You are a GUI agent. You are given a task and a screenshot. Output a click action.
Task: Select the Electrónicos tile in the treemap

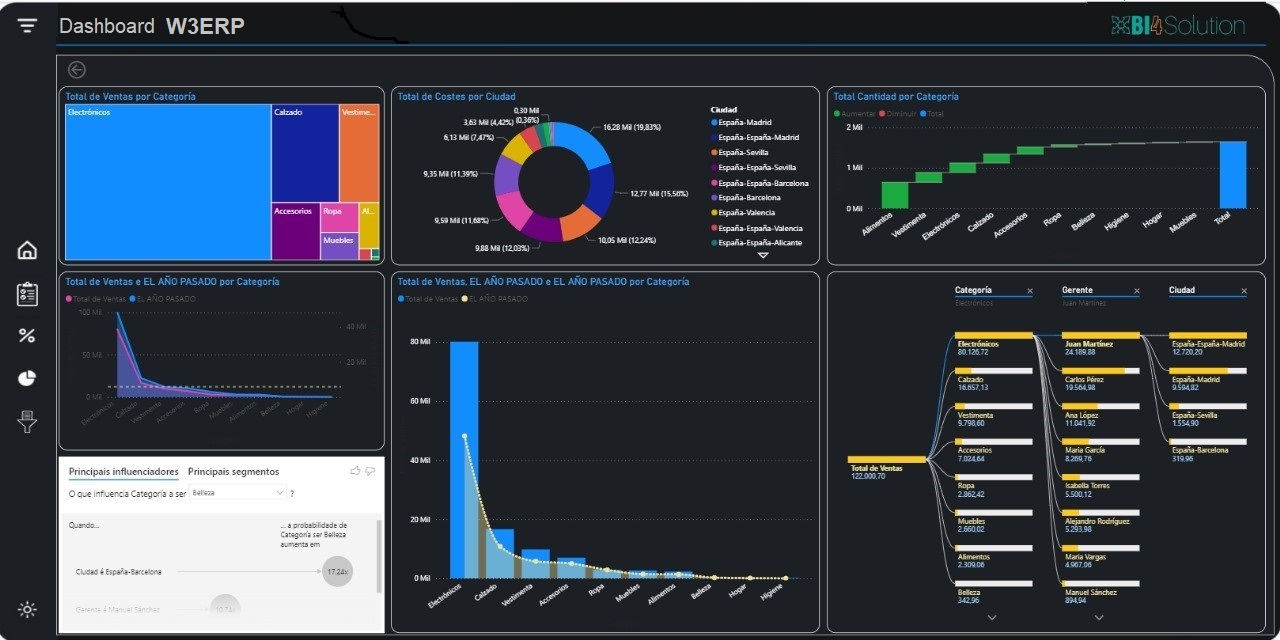[x=168, y=182]
